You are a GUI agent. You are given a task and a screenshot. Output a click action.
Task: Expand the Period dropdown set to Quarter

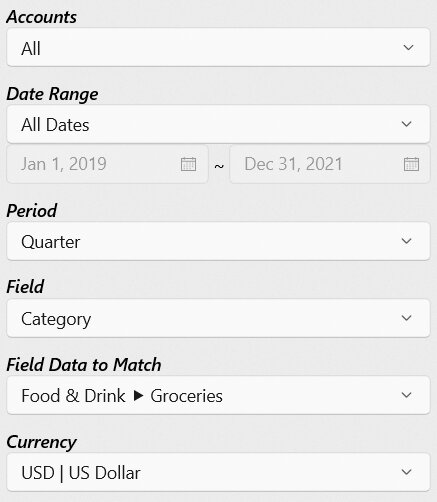pyautogui.click(x=218, y=241)
